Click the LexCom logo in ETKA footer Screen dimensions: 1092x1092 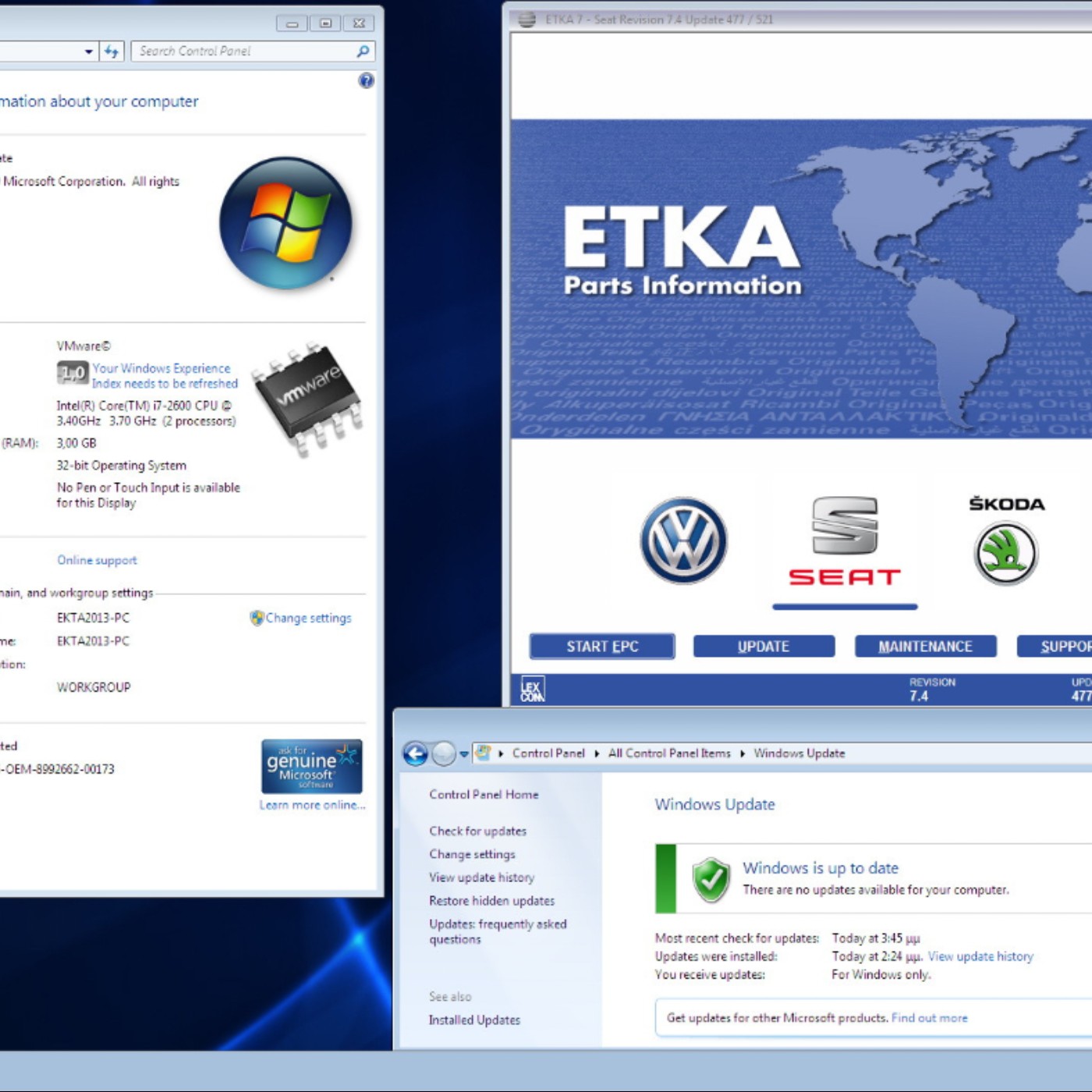point(533,690)
